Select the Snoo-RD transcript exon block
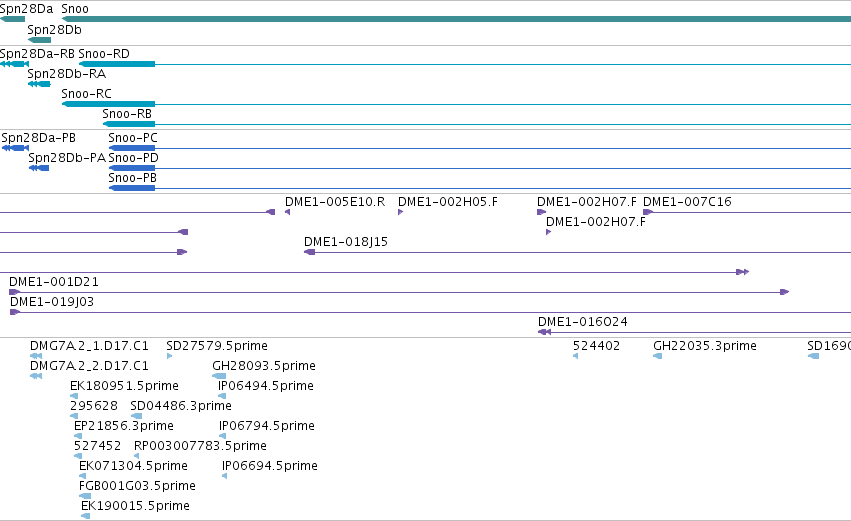This screenshot has height=521, width=851. pos(117,64)
